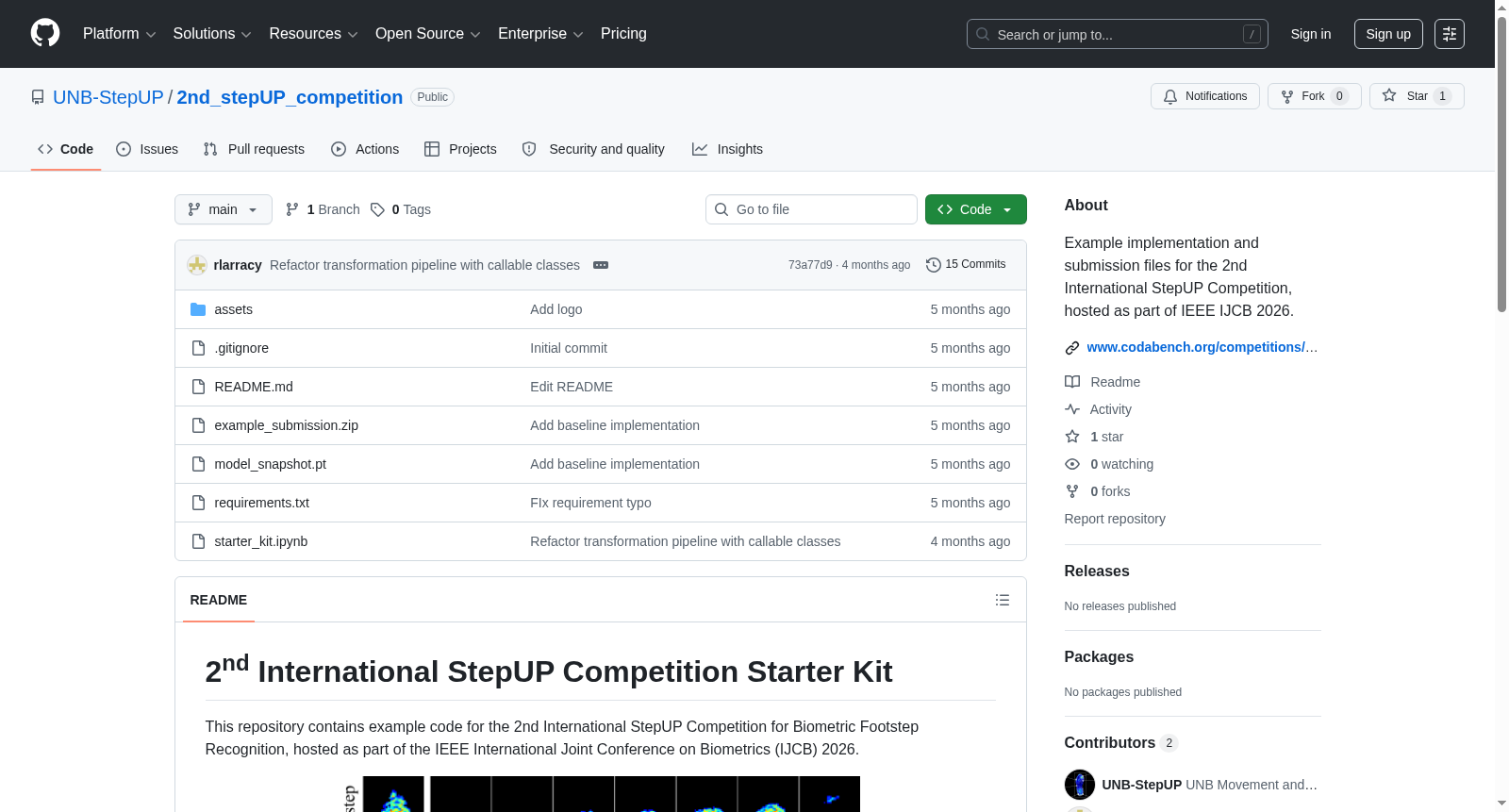Click the tag icon beside 0 Tags
This screenshot has height=812, width=1509.
pos(377,209)
